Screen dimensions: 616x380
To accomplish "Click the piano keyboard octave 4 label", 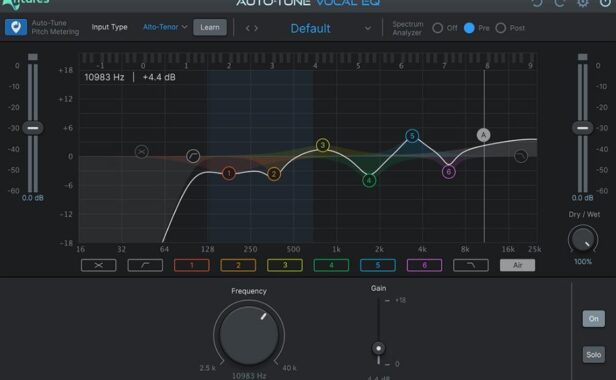I will point(315,66).
